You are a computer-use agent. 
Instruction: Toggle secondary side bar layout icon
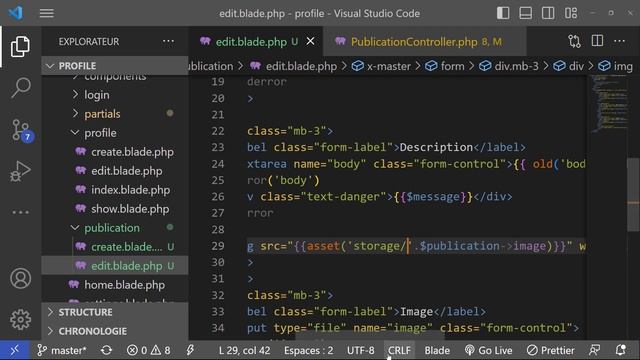click(x=548, y=13)
